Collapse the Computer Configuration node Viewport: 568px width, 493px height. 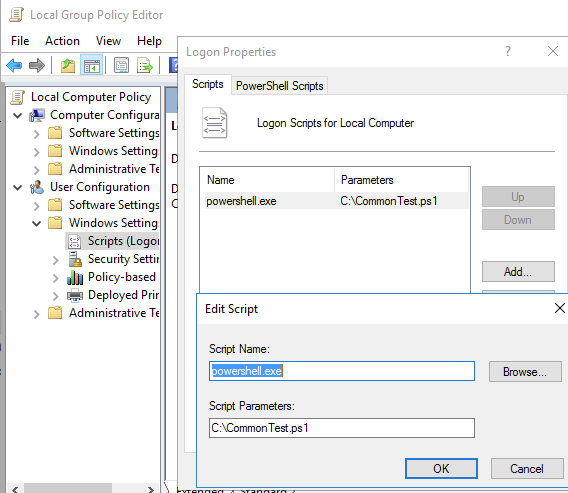point(17,115)
